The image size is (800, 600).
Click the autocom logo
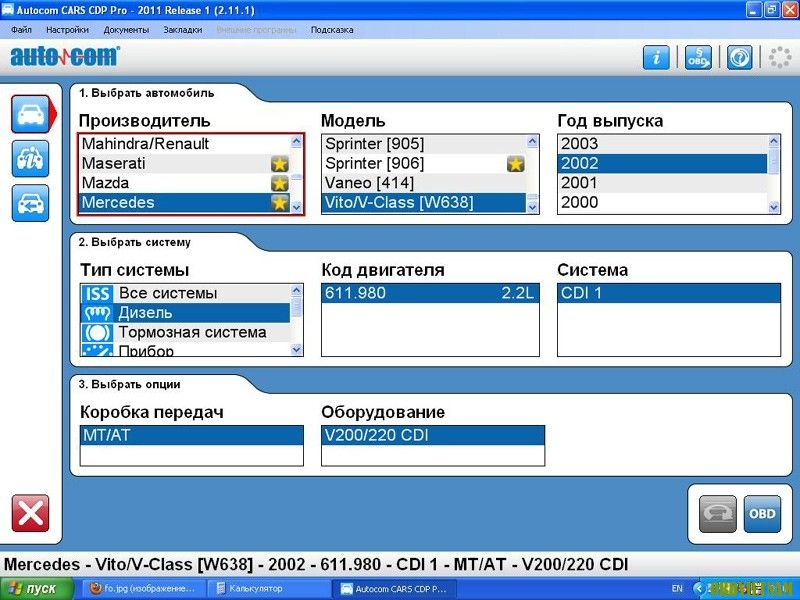65,57
